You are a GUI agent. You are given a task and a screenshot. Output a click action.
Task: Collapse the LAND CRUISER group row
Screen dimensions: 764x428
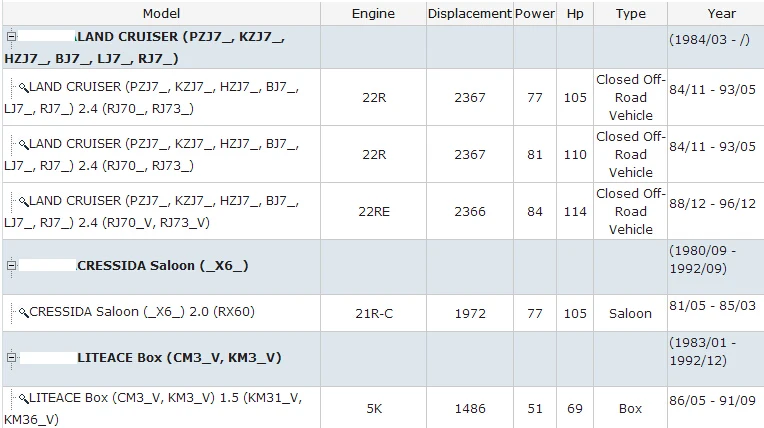(11, 37)
